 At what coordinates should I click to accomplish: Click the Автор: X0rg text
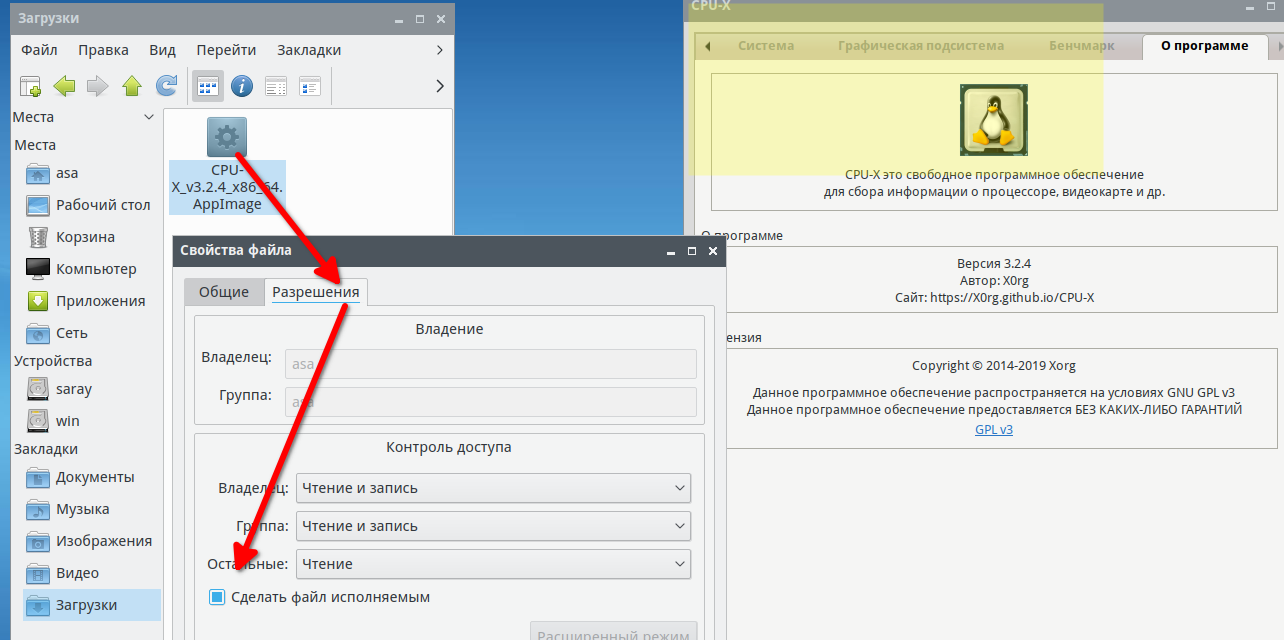click(x=994, y=281)
